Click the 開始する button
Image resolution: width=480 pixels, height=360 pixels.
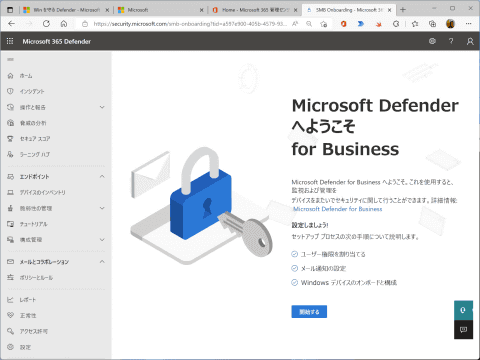(309, 312)
